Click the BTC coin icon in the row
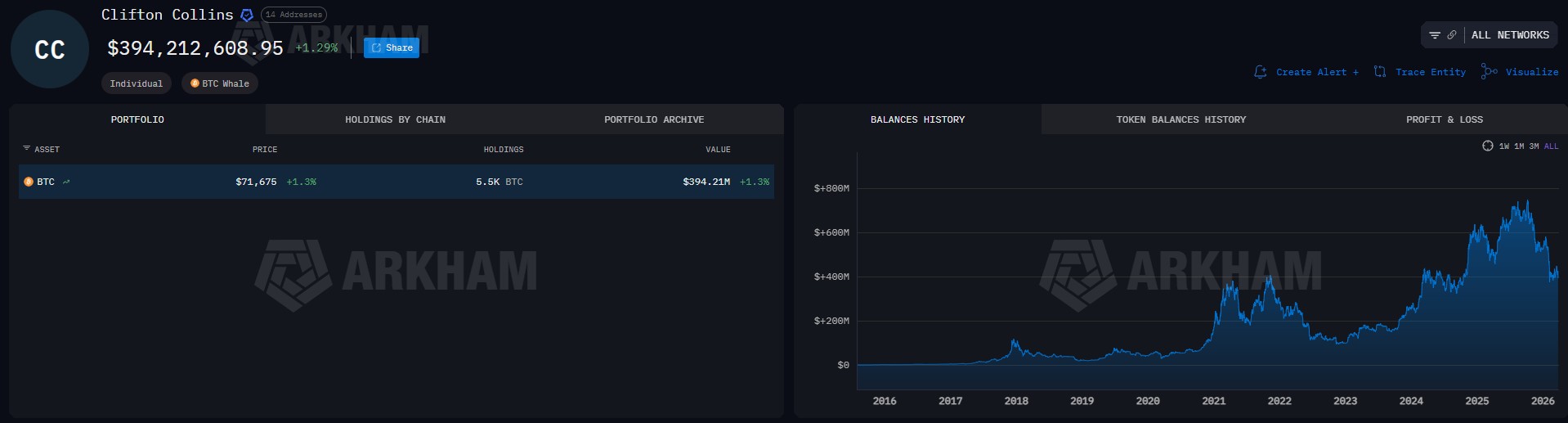The width and height of the screenshot is (1568, 423). (x=29, y=182)
